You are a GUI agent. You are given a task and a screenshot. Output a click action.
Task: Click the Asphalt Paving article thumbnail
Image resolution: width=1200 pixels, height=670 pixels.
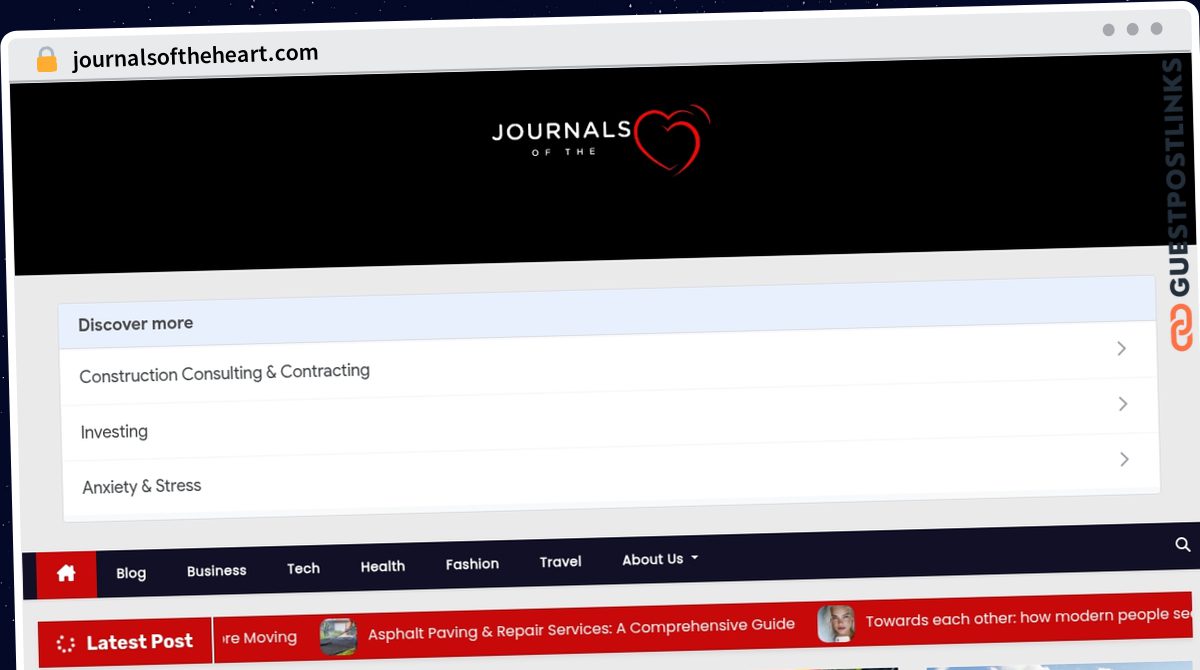click(338, 636)
